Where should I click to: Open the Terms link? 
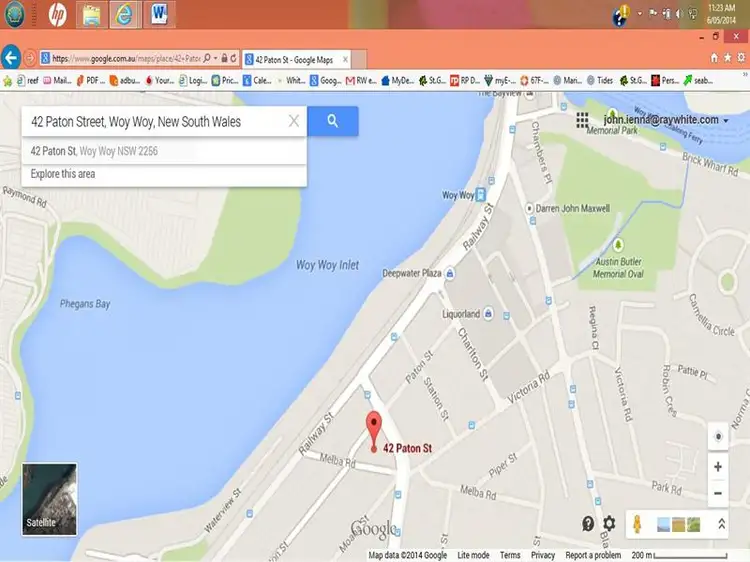point(510,555)
